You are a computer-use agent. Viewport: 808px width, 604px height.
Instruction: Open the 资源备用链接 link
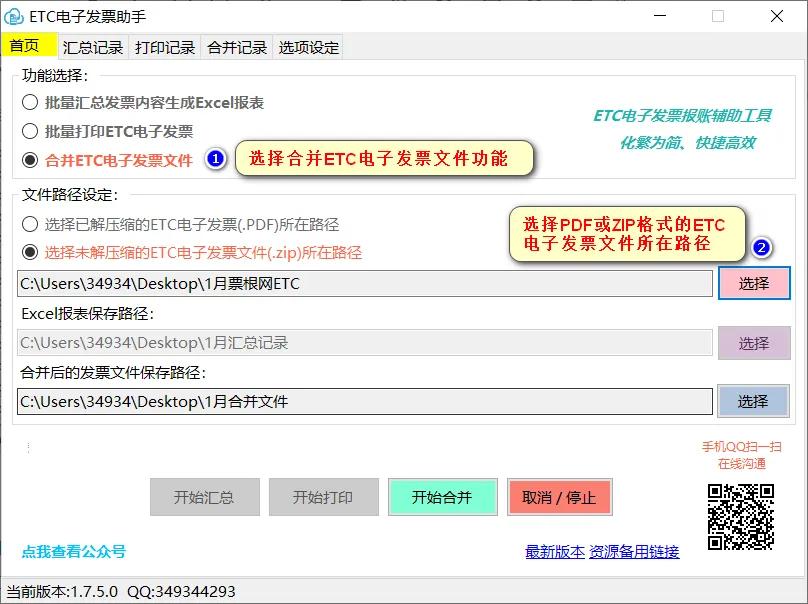click(634, 551)
